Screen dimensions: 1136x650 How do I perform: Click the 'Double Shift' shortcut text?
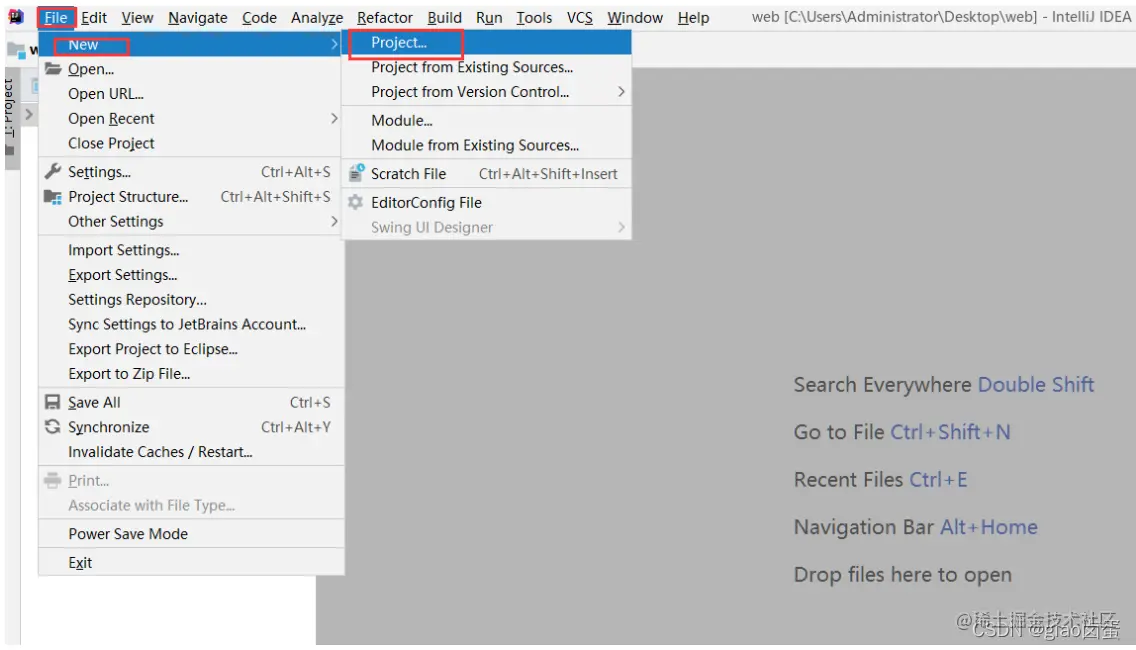pos(1035,384)
